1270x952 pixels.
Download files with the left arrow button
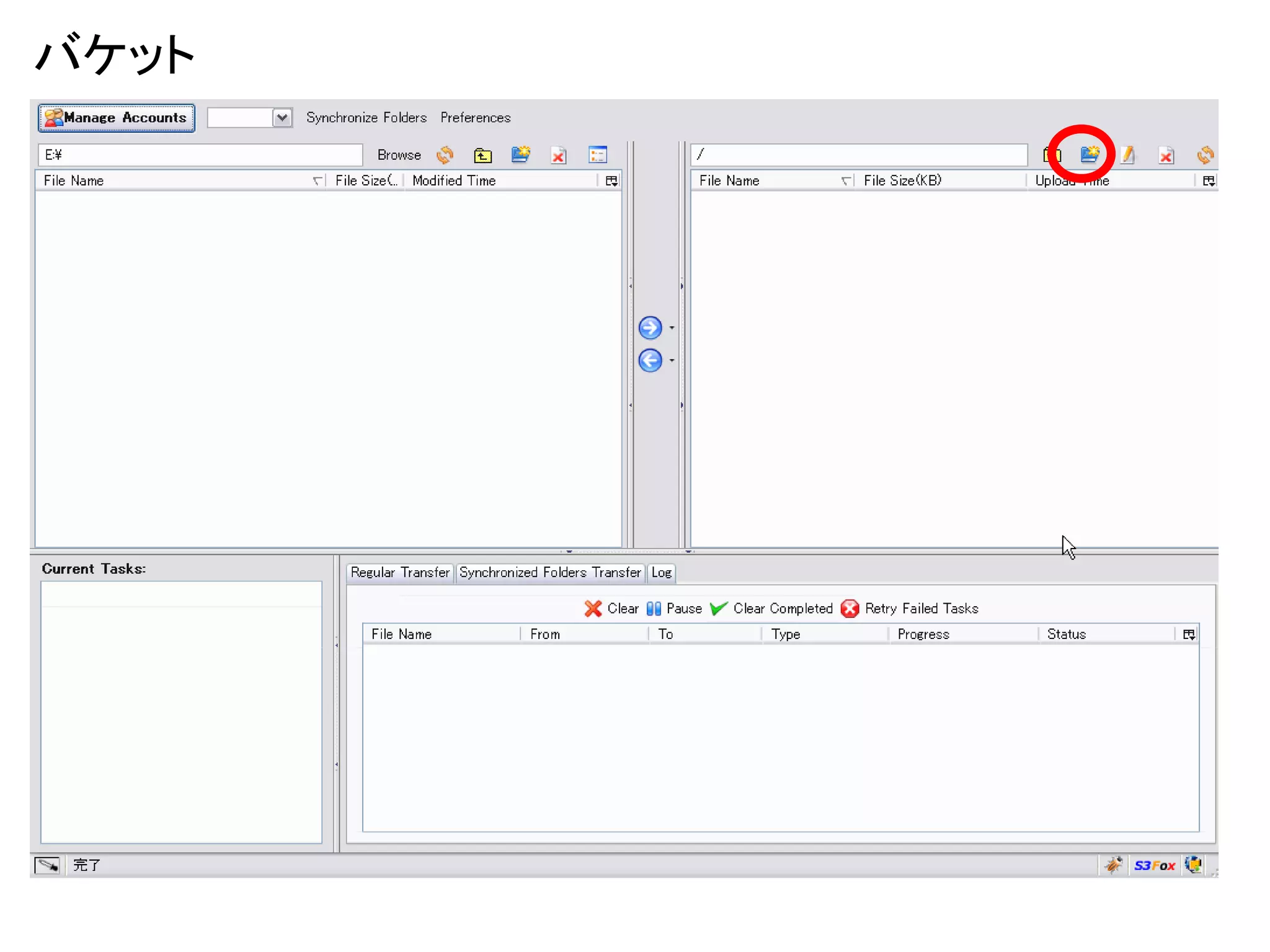(x=650, y=361)
